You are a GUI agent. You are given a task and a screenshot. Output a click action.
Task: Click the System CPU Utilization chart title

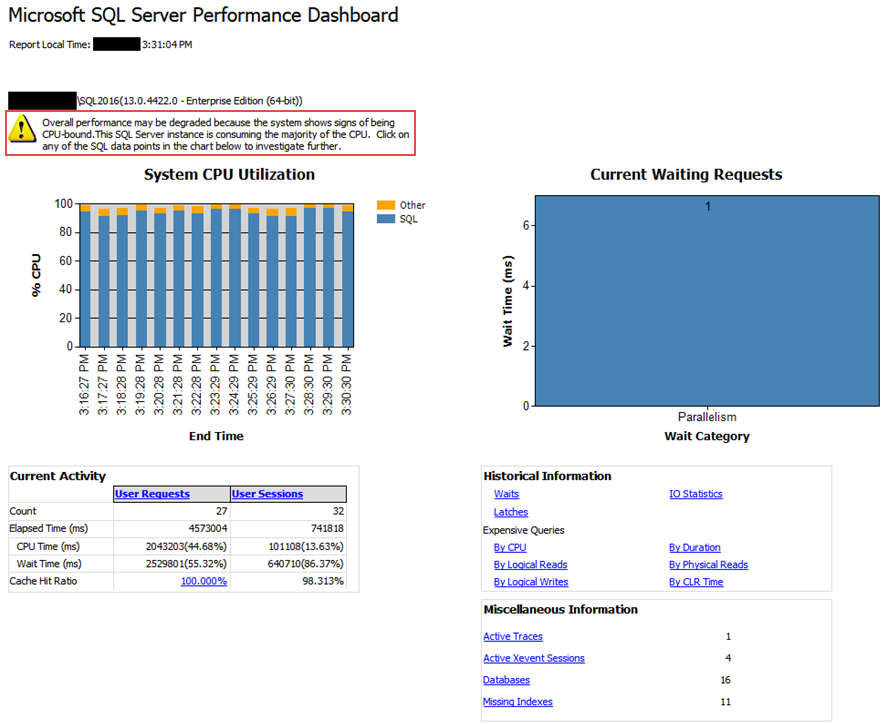tap(229, 174)
